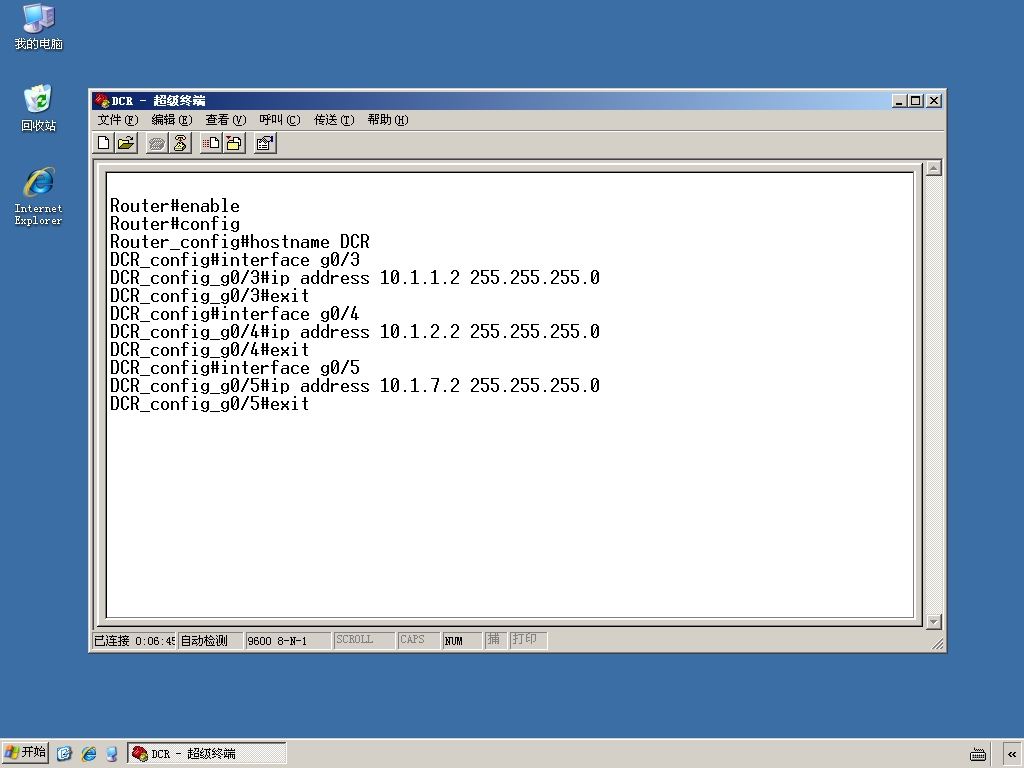Image resolution: width=1024 pixels, height=768 pixels.
Task: Click the Receive file toolbar icon
Action: 234,143
